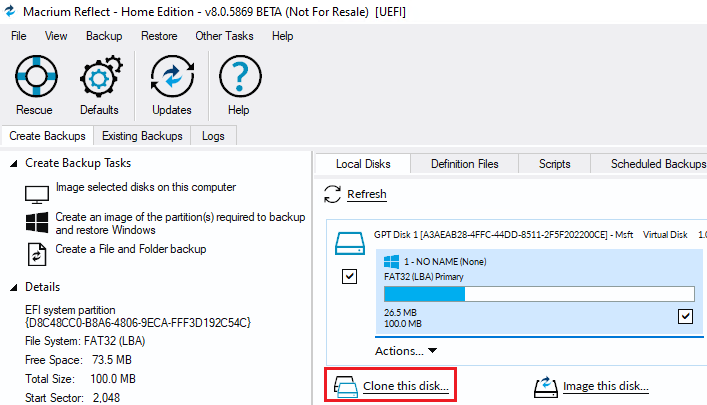Image resolution: width=707 pixels, height=405 pixels.
Task: Toggle the GPT Disk 1 checkbox
Action: pyautogui.click(x=349, y=276)
